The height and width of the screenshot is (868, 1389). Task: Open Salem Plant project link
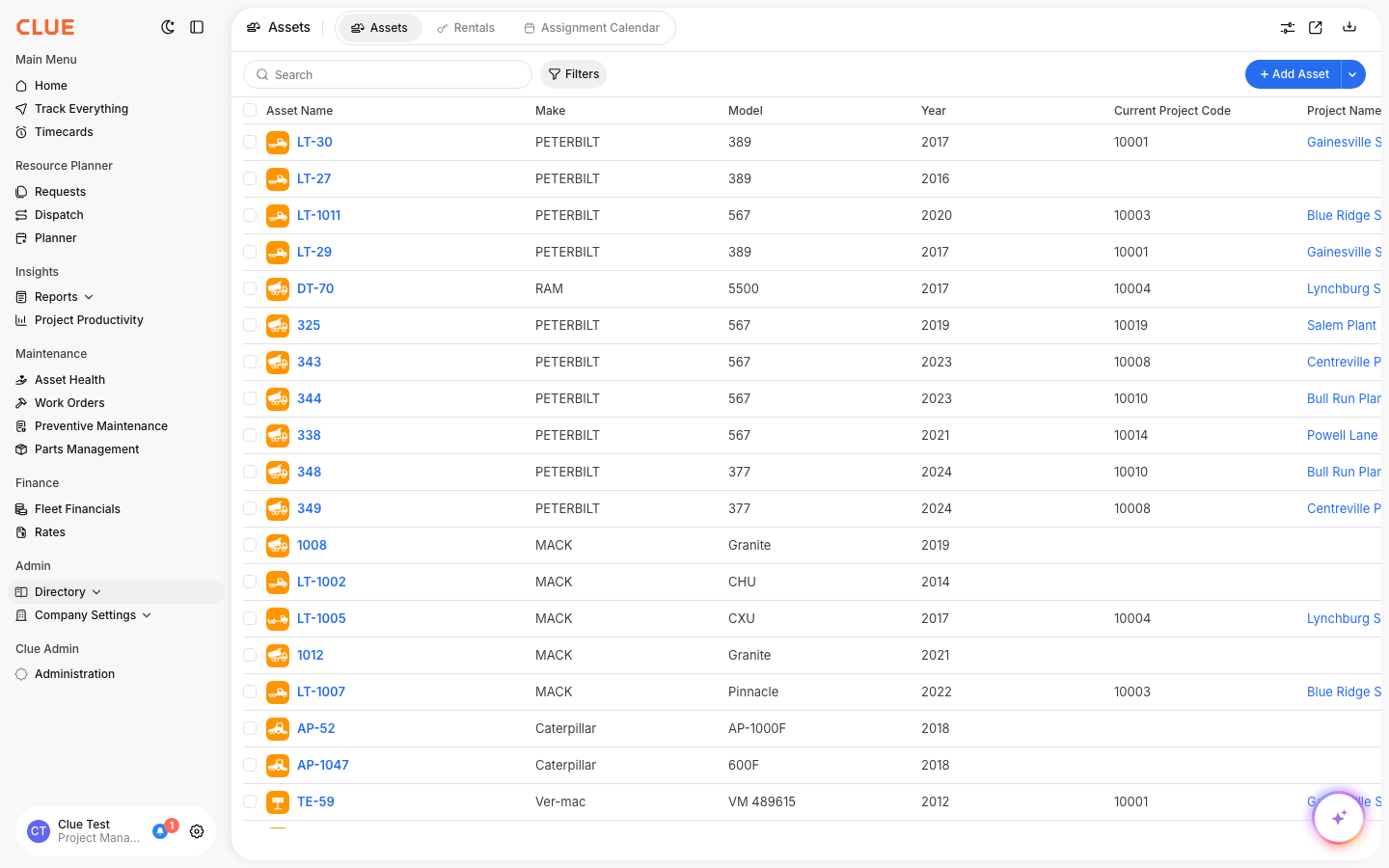1342,325
